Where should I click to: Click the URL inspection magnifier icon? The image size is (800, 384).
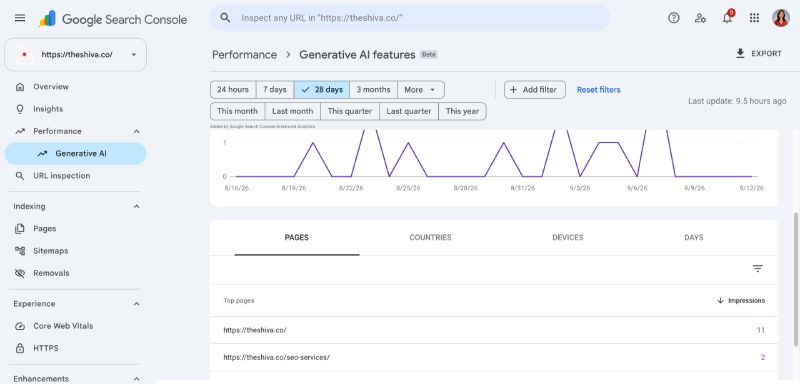(20, 176)
